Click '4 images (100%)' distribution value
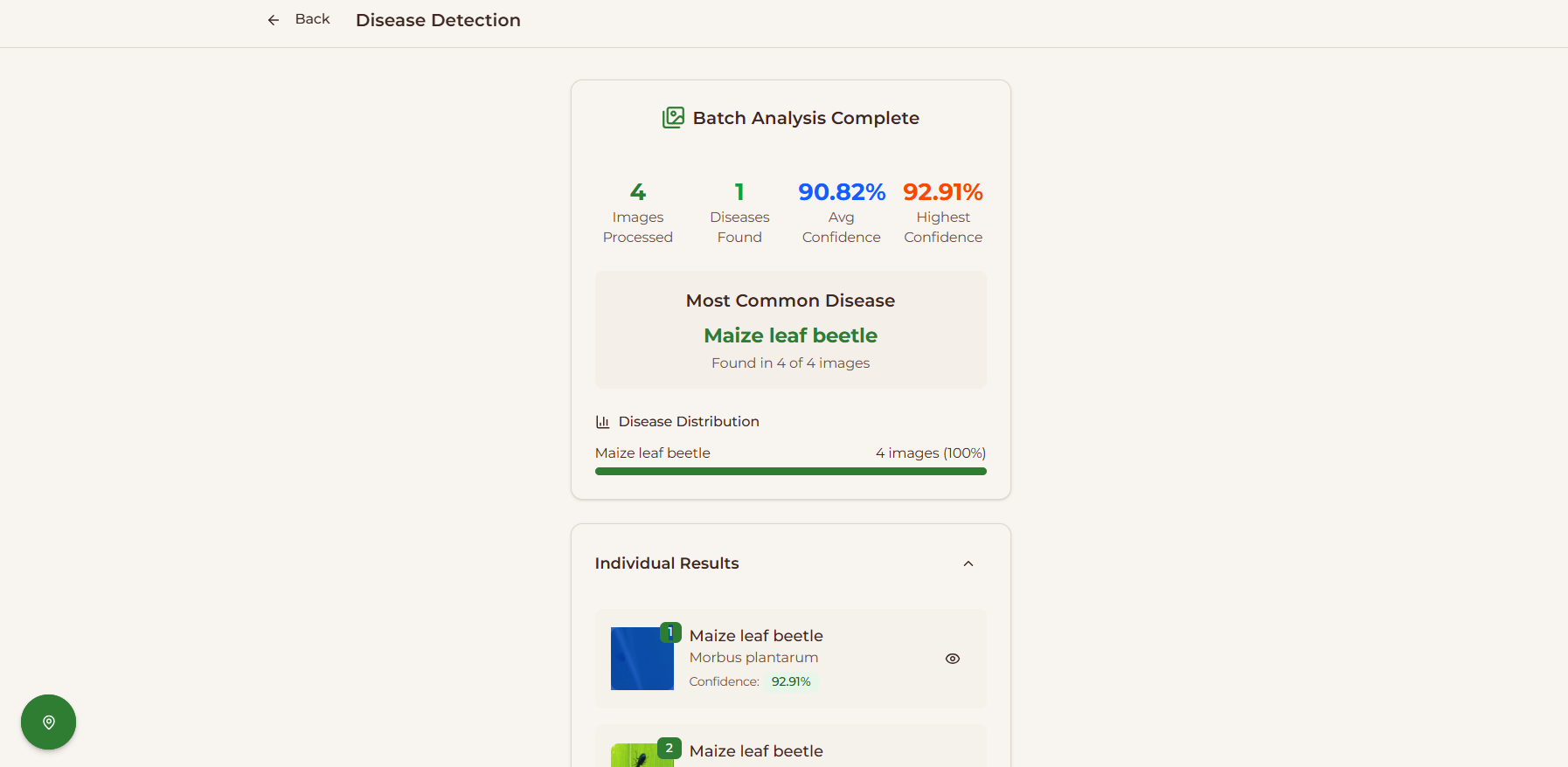The image size is (1568, 767). tap(931, 453)
